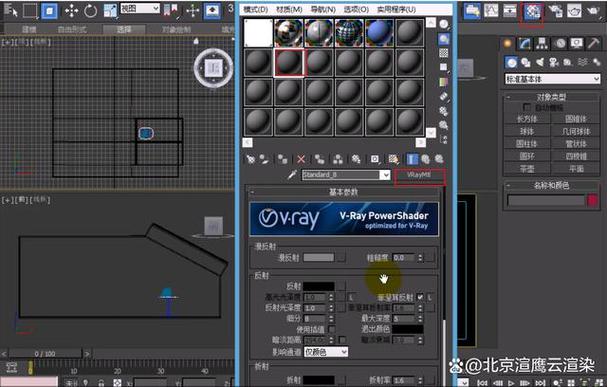Select the red-outlined active material slot
The width and height of the screenshot is (607, 387).
click(289, 62)
